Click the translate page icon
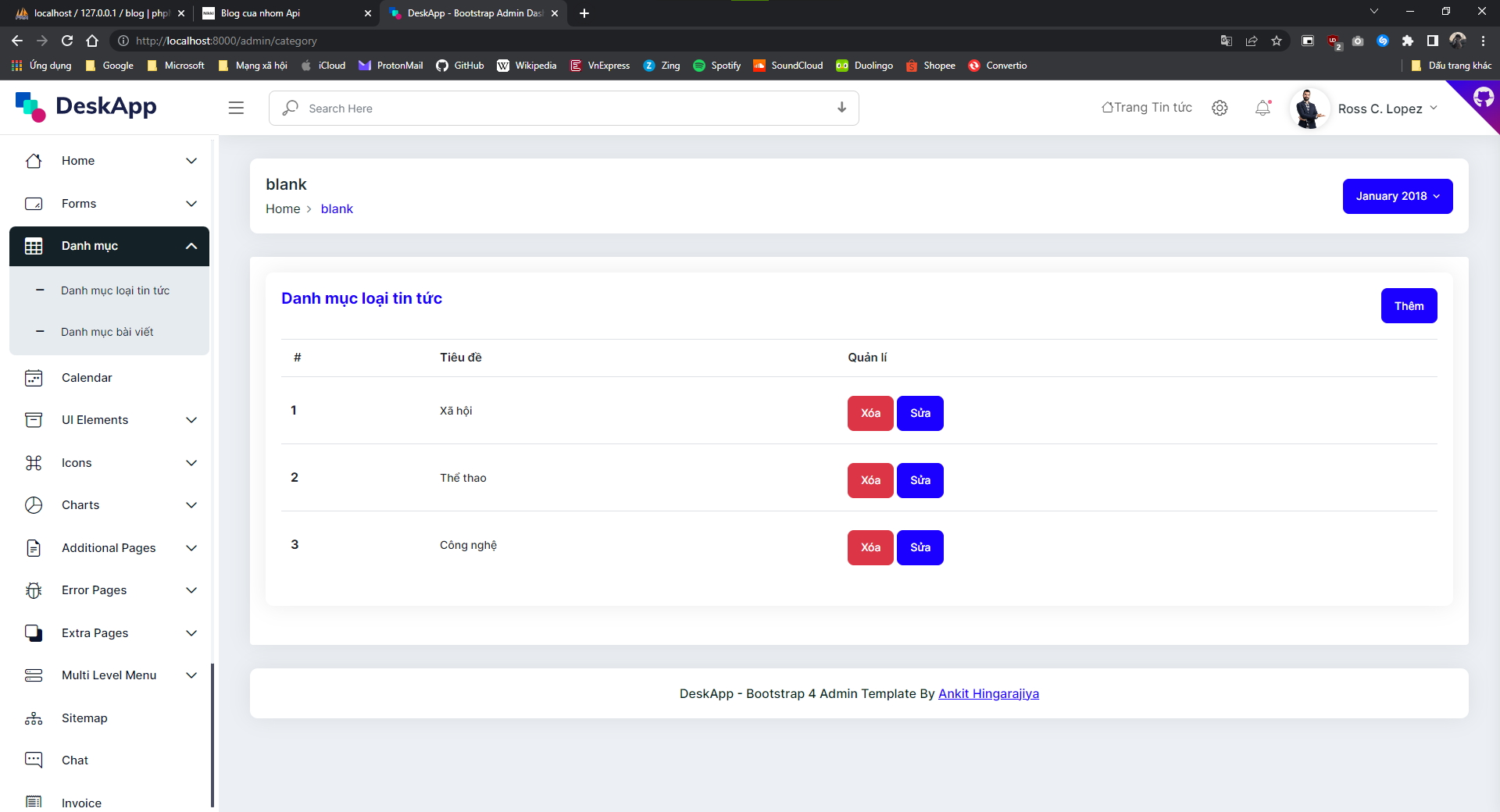 (1227, 41)
